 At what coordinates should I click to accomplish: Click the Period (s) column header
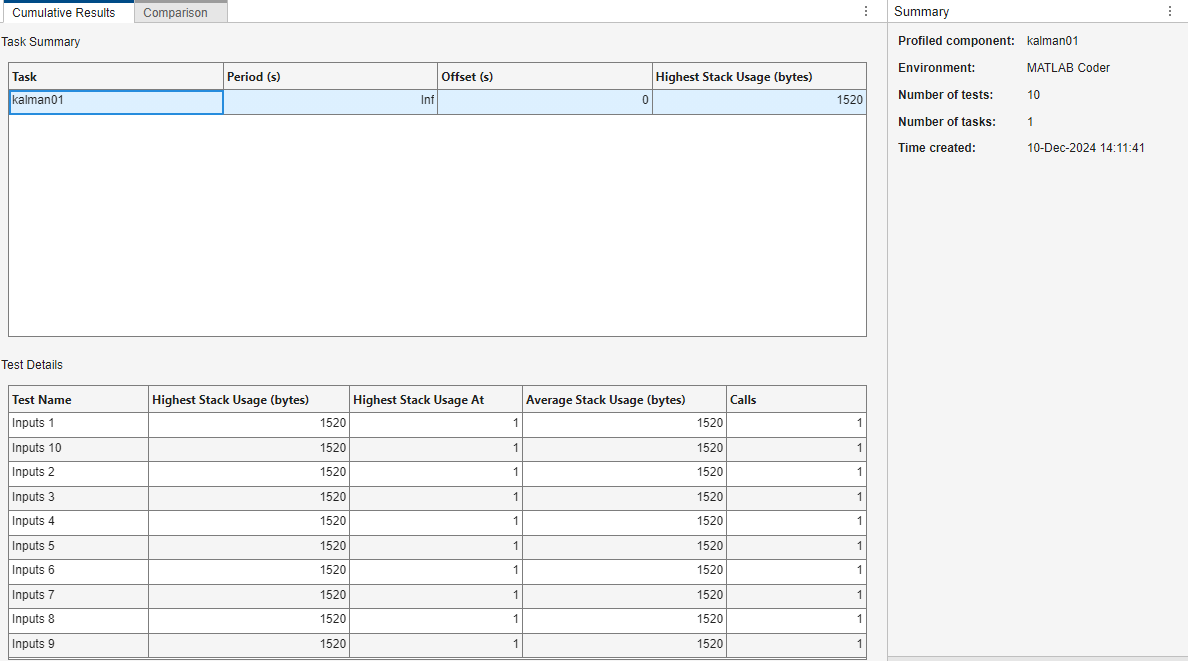pyautogui.click(x=330, y=77)
